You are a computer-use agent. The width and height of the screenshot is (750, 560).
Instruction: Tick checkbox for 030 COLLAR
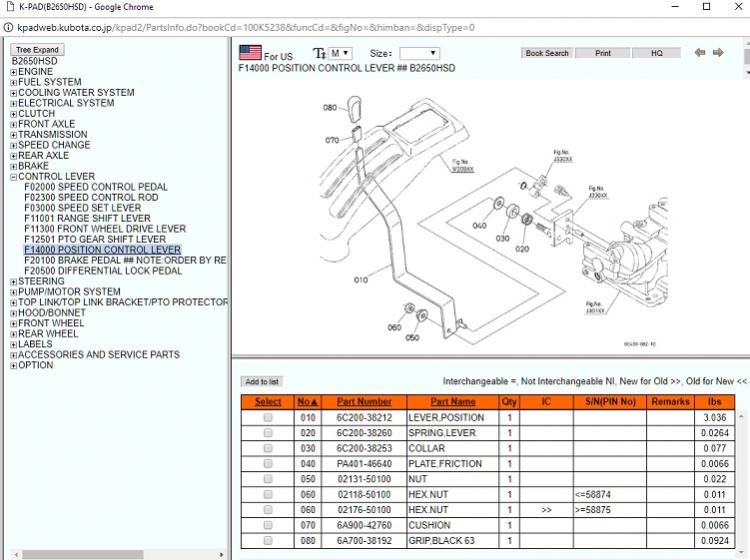click(x=268, y=448)
